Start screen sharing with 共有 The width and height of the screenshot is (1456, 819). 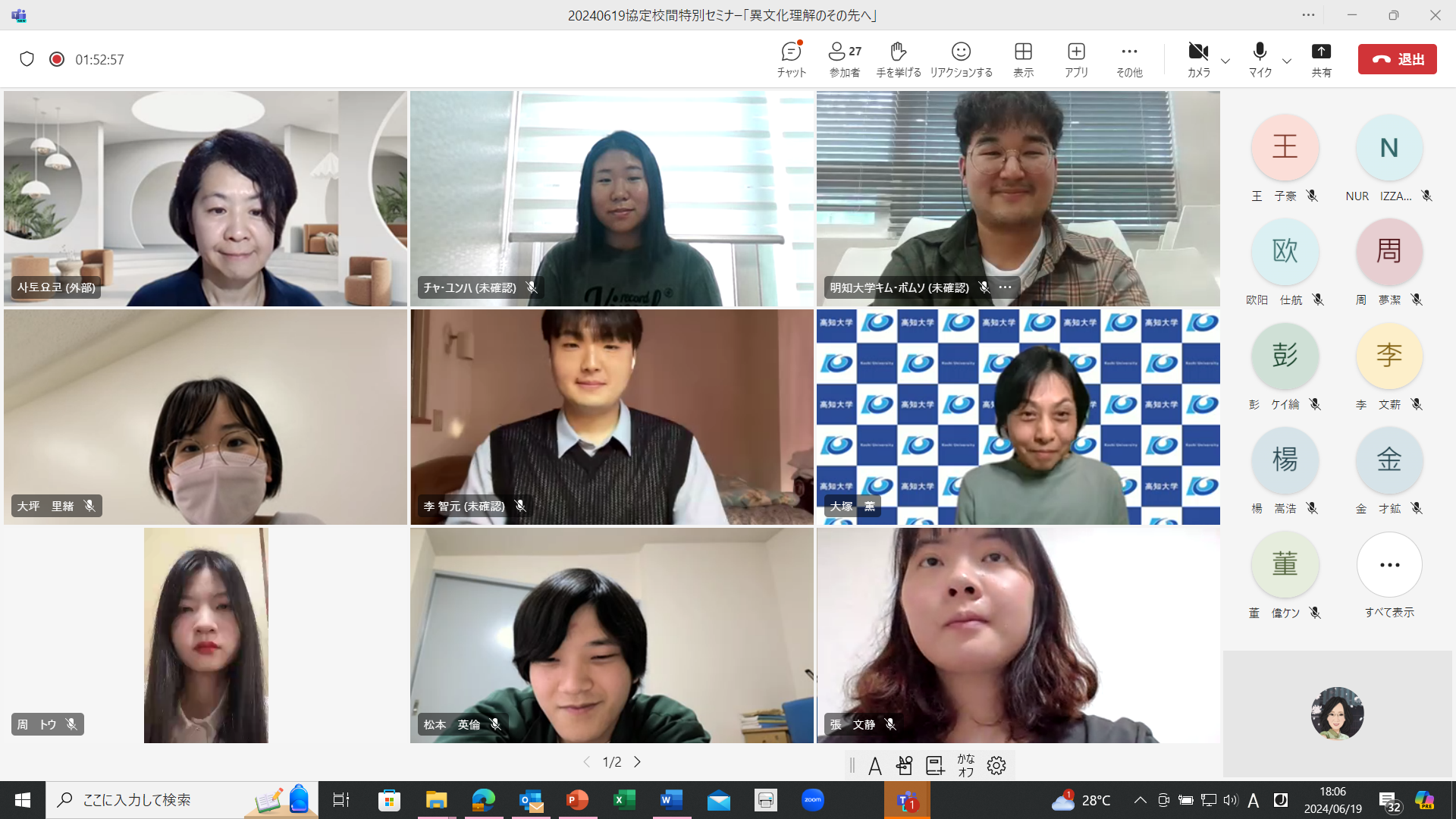[x=1322, y=59]
